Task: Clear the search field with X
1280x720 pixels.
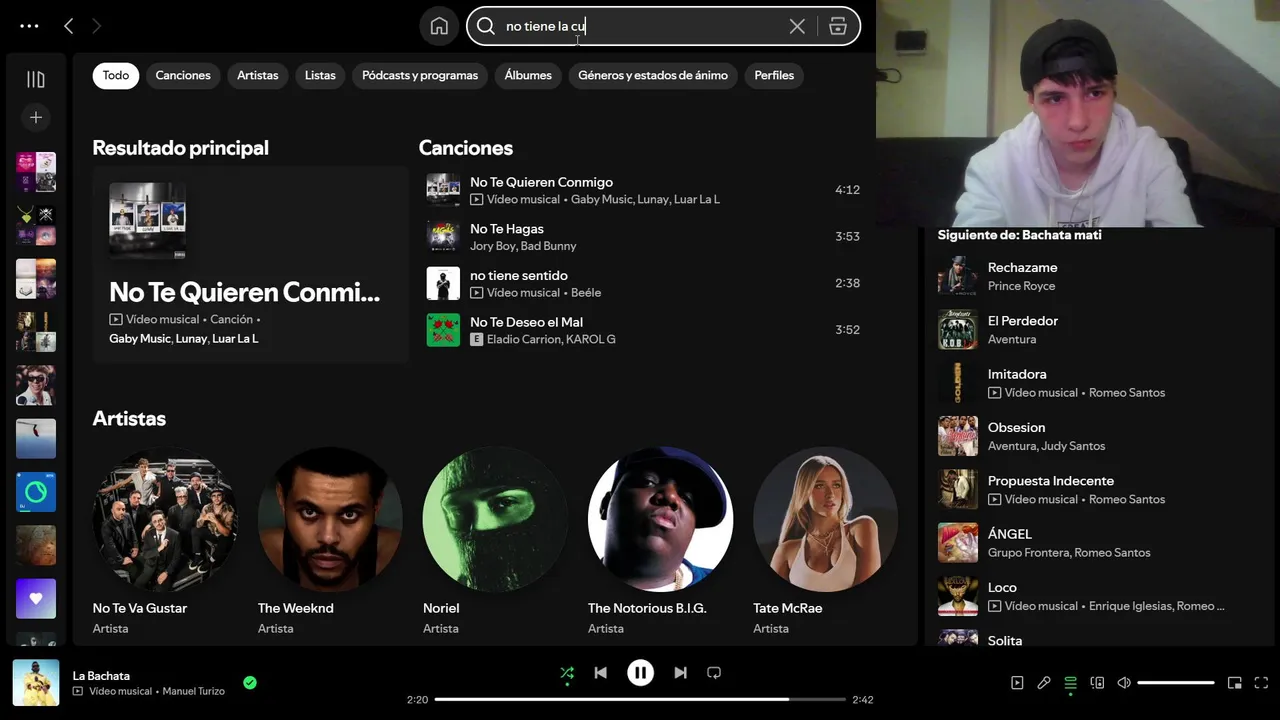Action: point(797,26)
